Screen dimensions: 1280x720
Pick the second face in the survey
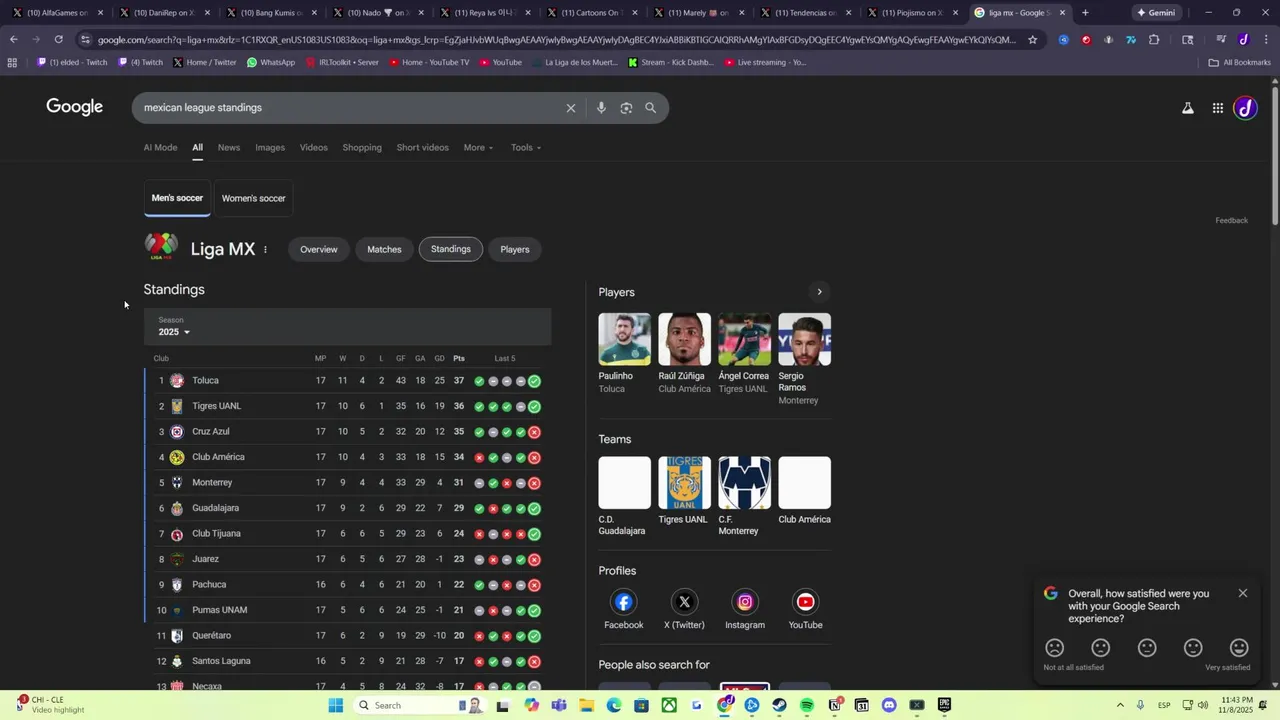click(1100, 648)
